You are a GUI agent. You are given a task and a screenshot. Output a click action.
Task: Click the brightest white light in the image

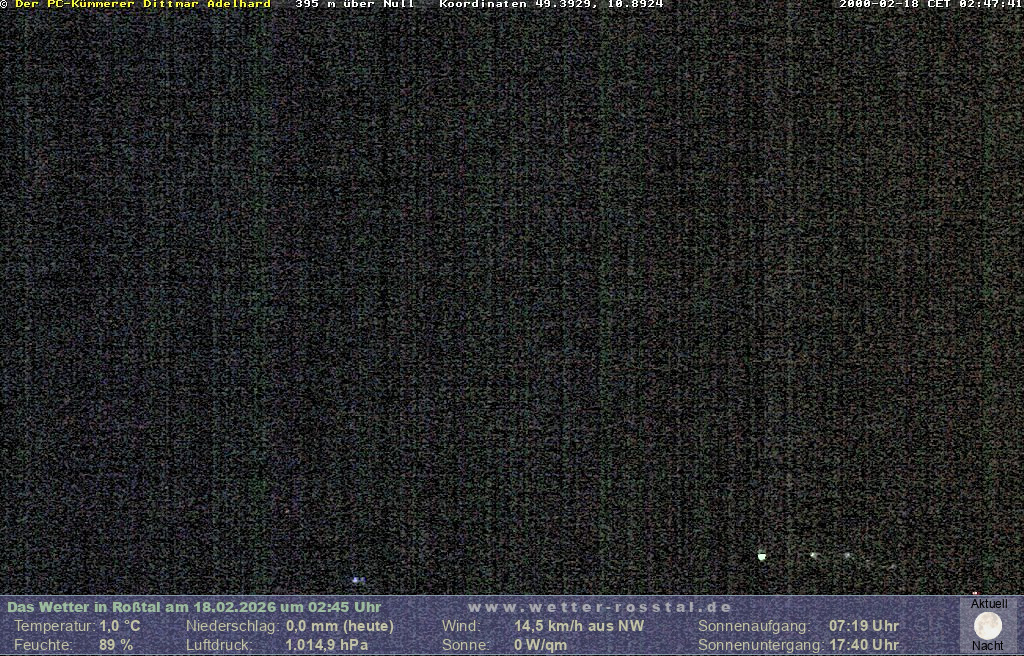[762, 556]
